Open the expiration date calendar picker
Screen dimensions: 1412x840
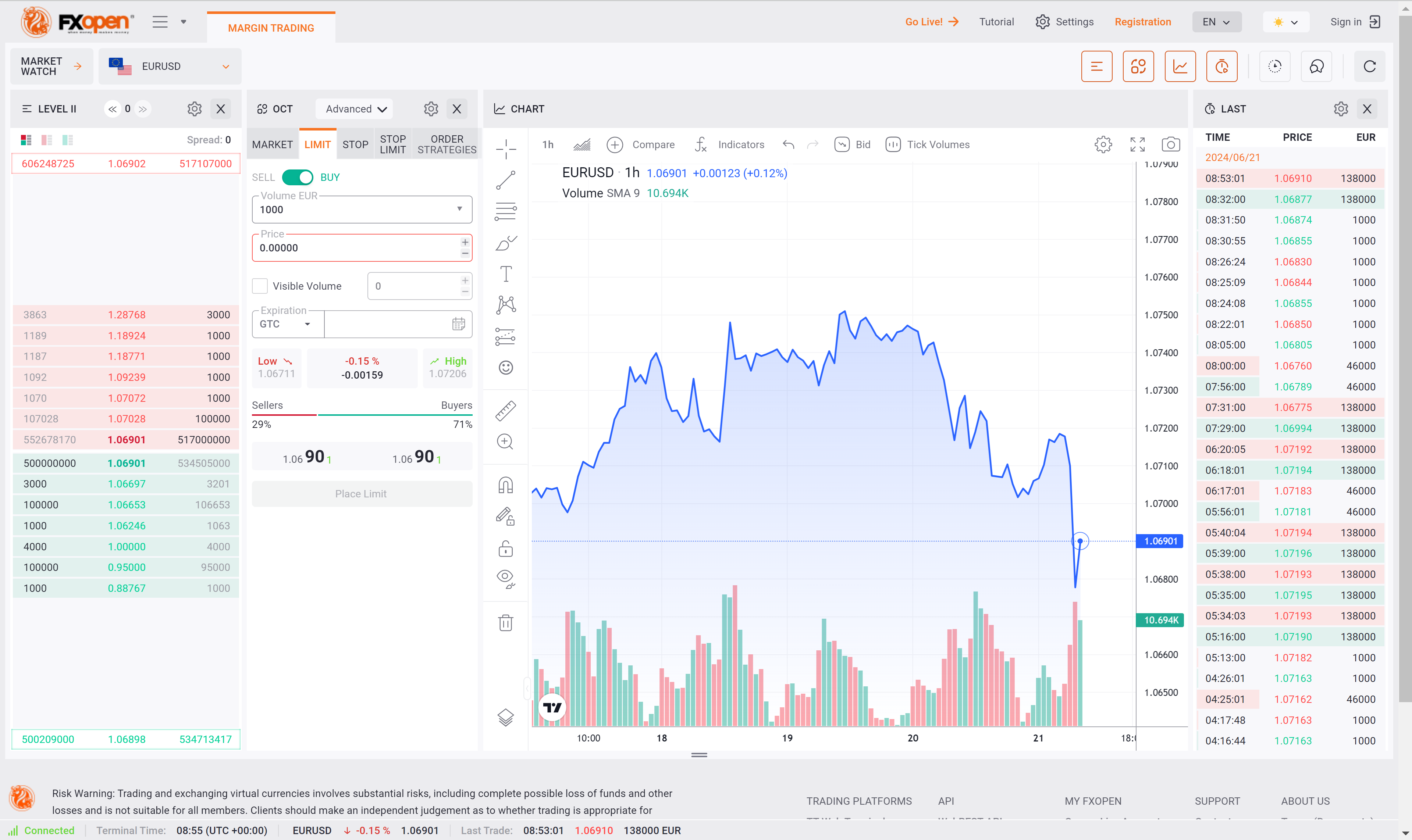459,324
